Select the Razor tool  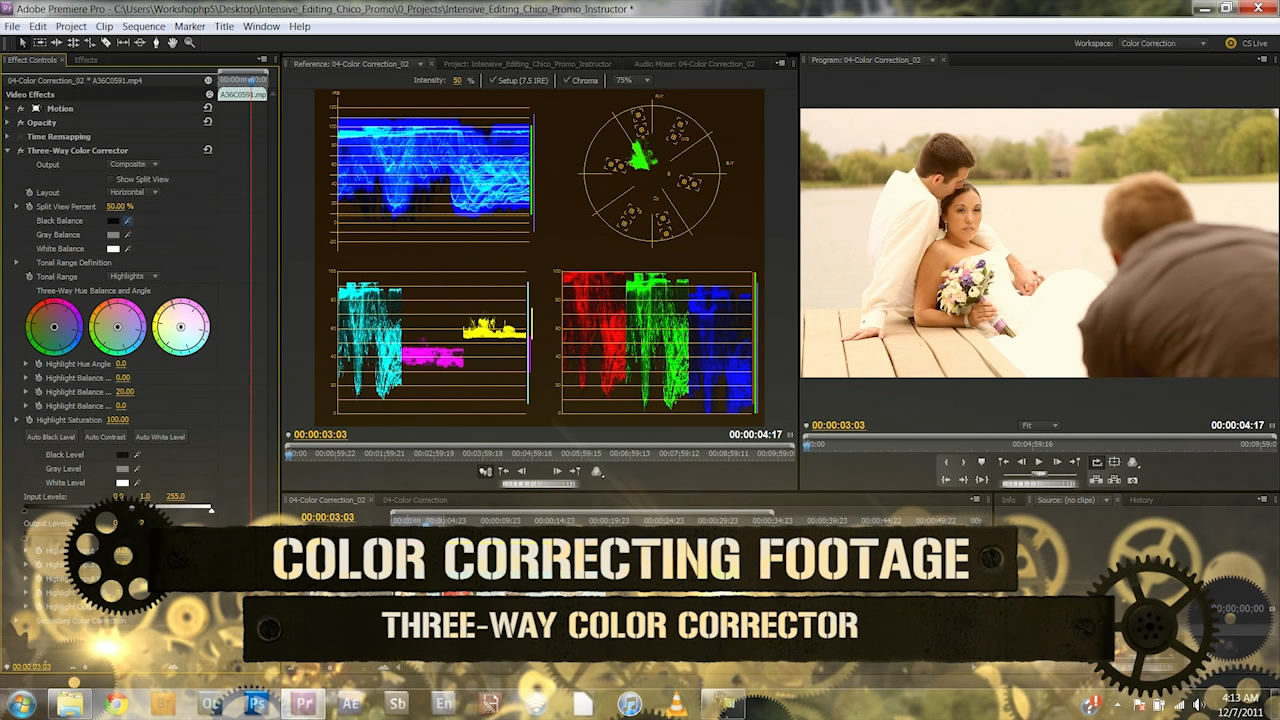coord(106,43)
